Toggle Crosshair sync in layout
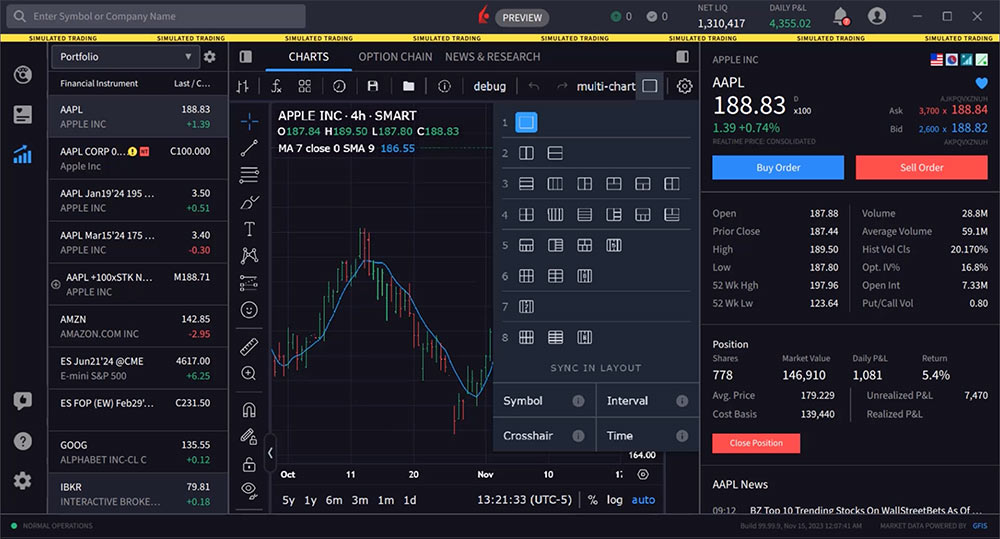The height and width of the screenshot is (539, 1000). click(x=544, y=435)
